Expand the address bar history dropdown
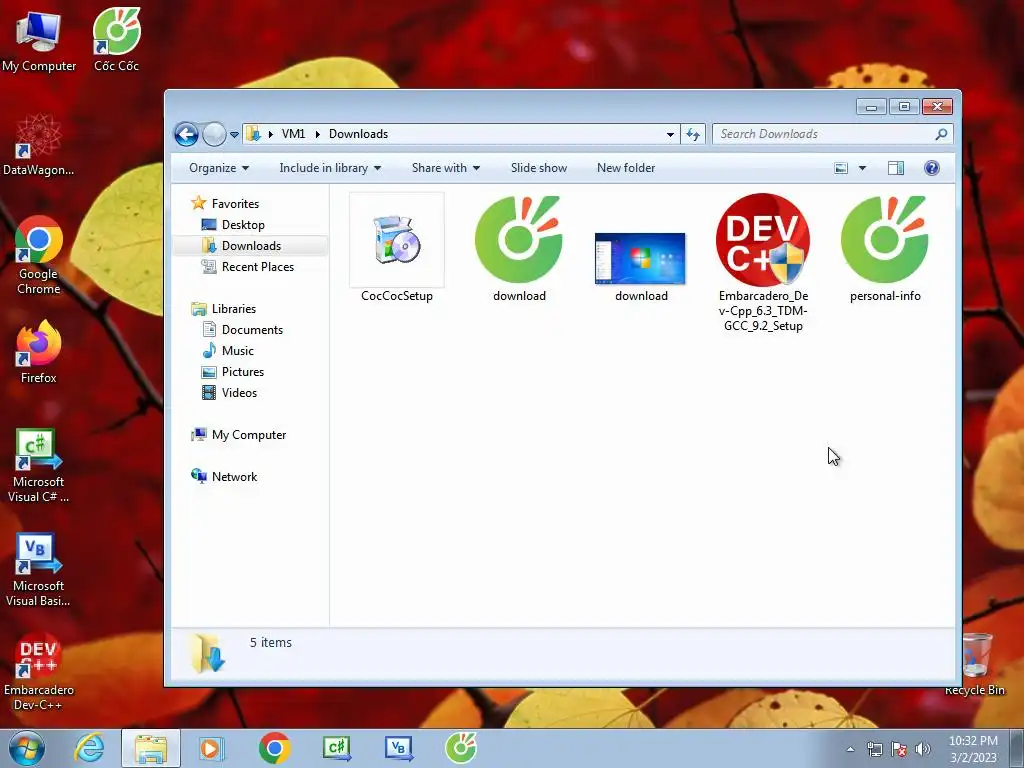1024x768 pixels. [670, 135]
